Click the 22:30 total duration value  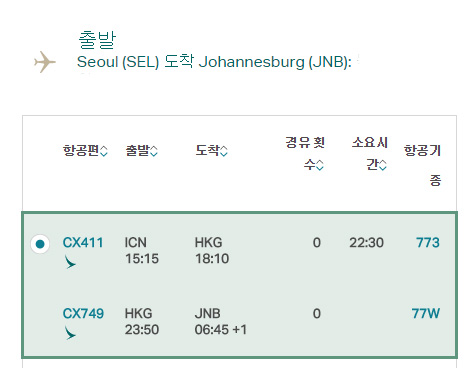(366, 242)
